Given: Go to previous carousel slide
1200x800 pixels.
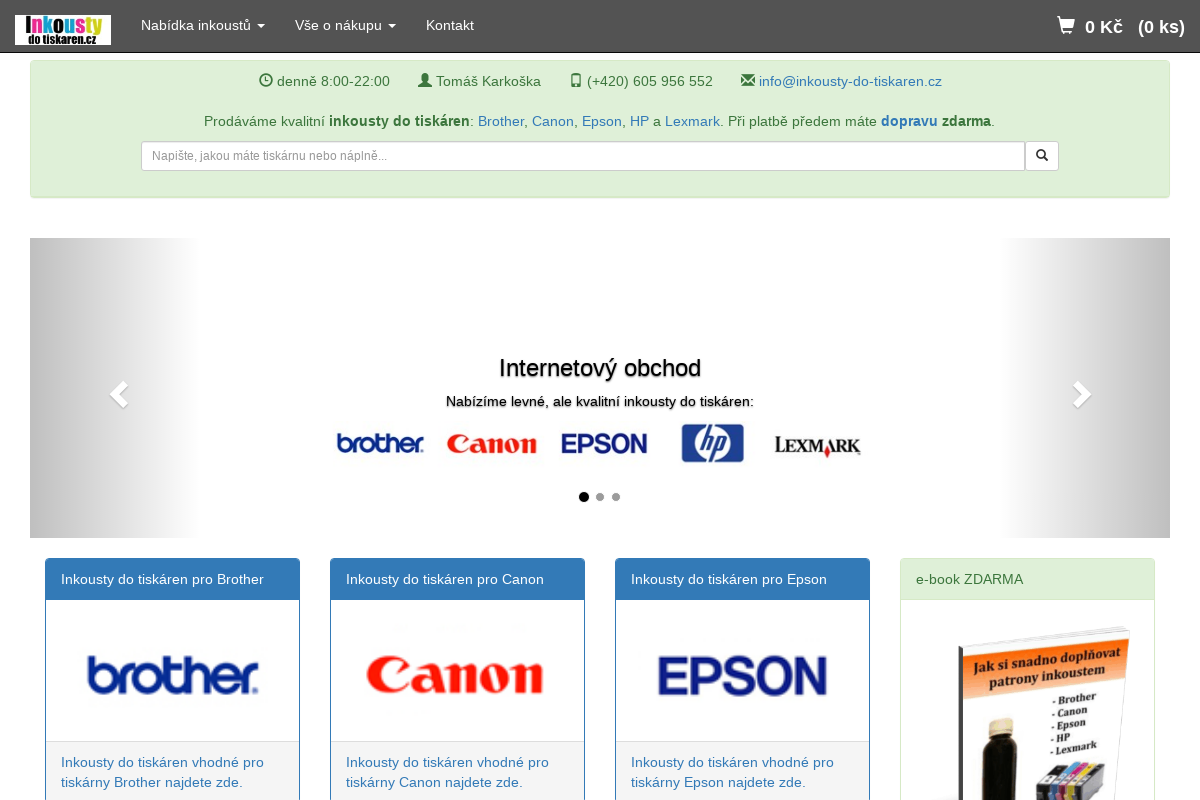Looking at the screenshot, I should point(118,395).
